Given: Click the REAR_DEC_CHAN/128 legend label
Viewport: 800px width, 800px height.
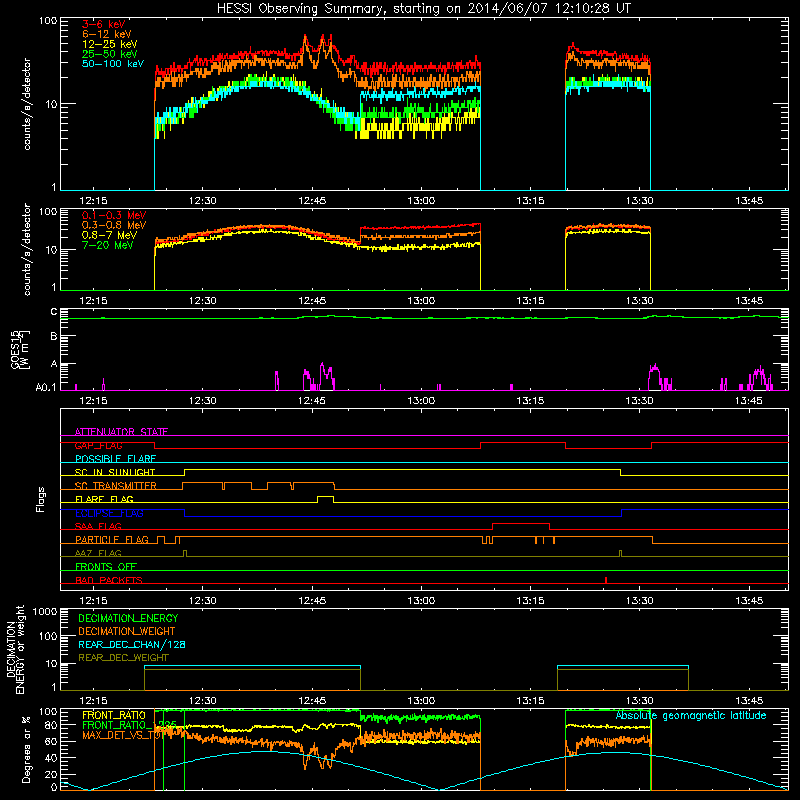Looking at the screenshot, I should 132,644.
